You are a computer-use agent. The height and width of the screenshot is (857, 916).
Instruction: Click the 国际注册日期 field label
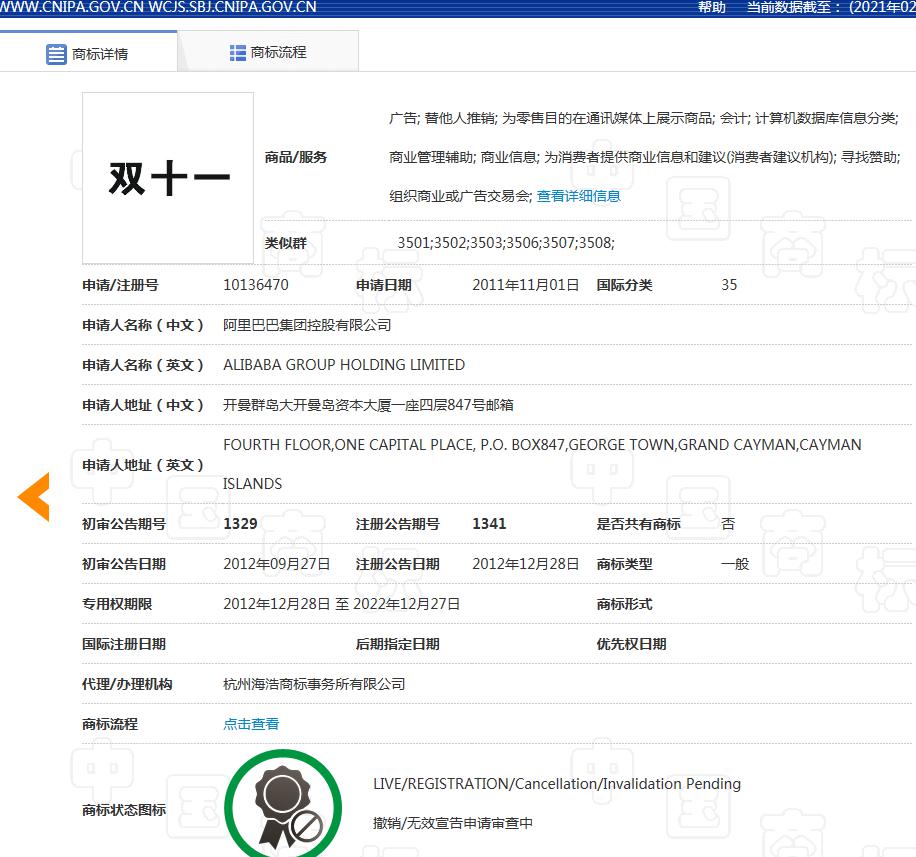(x=124, y=644)
